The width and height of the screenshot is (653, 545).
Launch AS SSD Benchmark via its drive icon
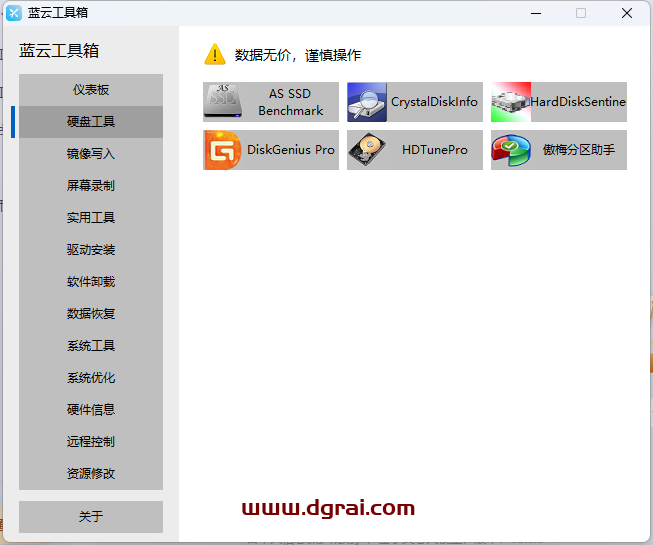click(223, 102)
